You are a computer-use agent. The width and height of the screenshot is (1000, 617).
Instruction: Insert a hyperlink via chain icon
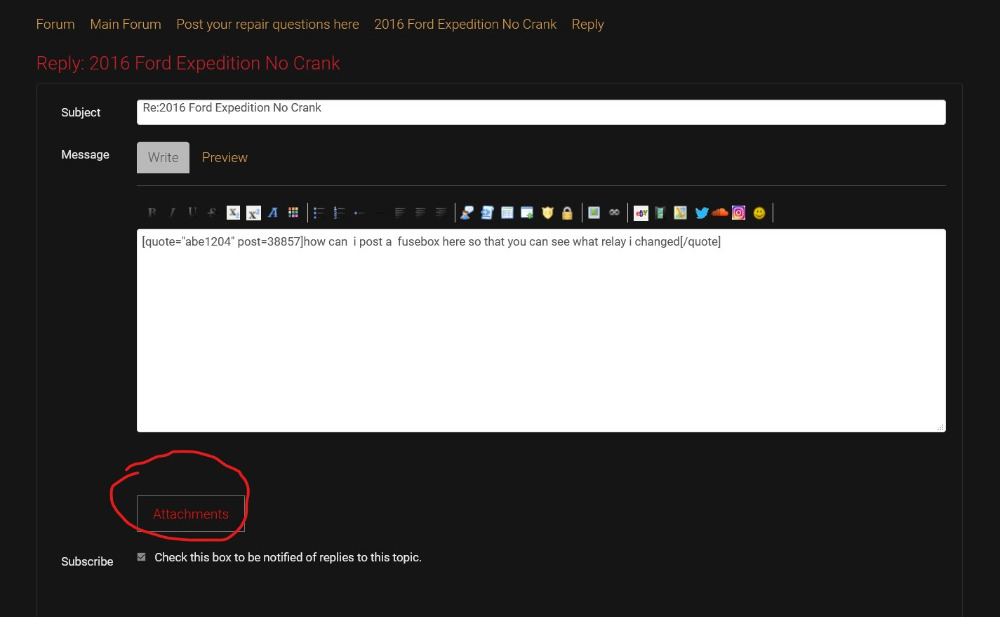pos(614,212)
